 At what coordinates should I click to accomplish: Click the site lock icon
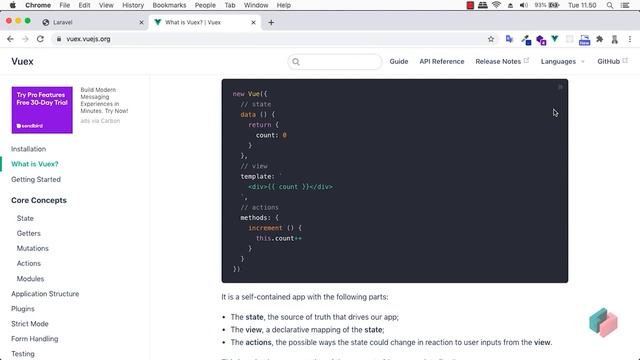[58, 39]
